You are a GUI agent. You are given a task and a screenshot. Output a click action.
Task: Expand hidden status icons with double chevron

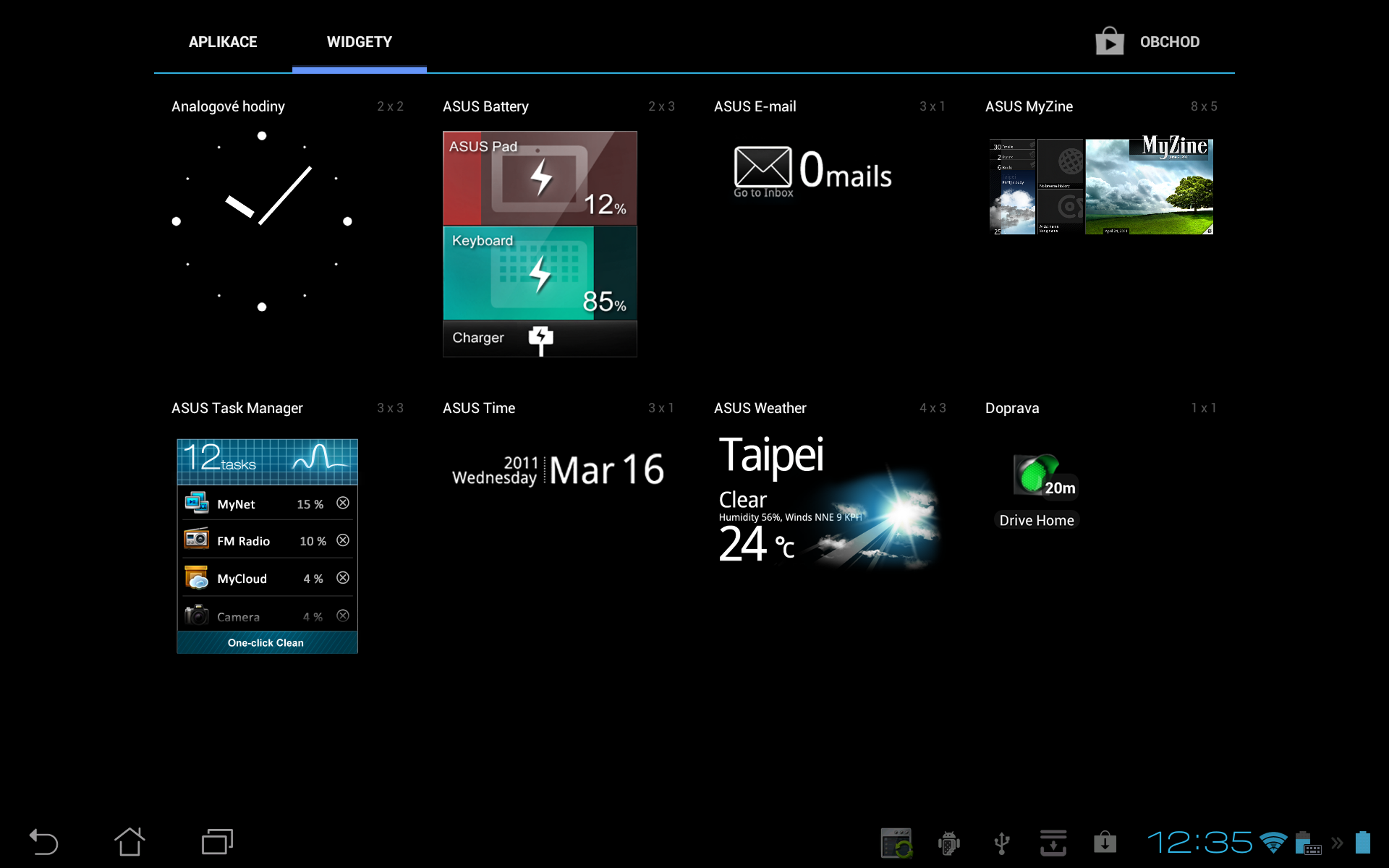pyautogui.click(x=1335, y=841)
